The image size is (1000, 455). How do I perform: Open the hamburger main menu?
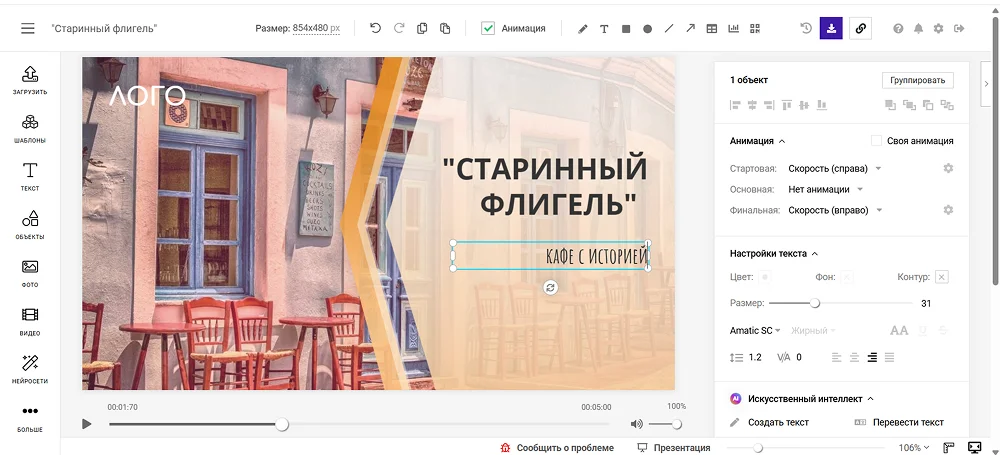pos(27,28)
